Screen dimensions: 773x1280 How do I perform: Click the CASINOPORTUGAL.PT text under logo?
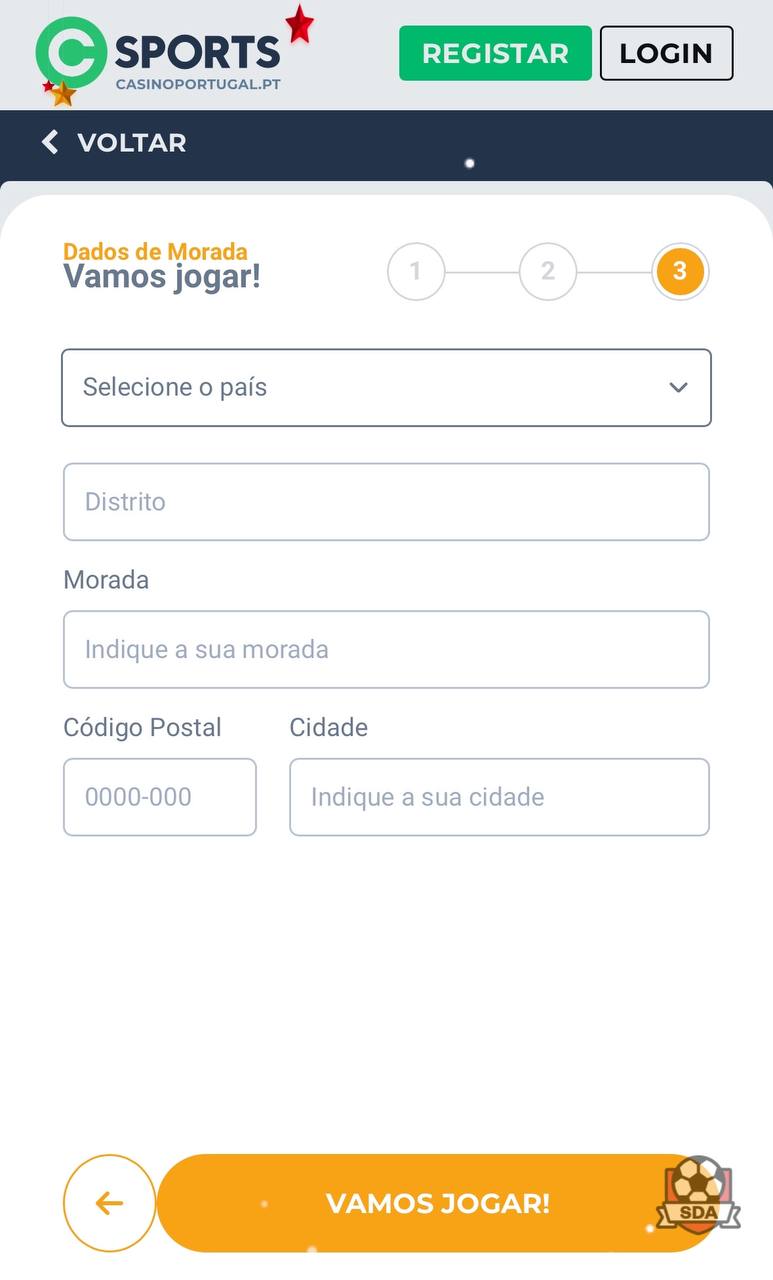[198, 84]
